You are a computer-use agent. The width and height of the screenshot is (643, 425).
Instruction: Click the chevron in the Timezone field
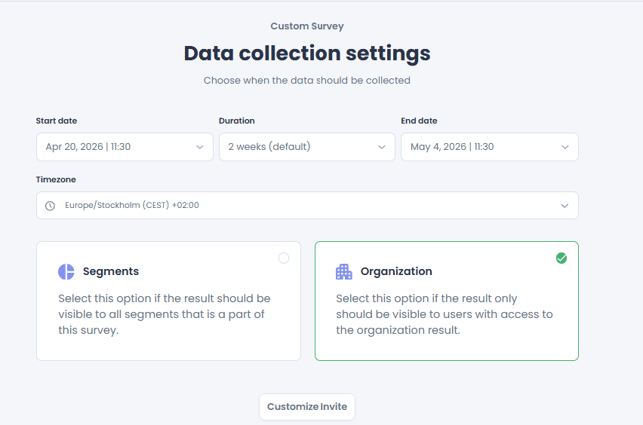pos(565,206)
